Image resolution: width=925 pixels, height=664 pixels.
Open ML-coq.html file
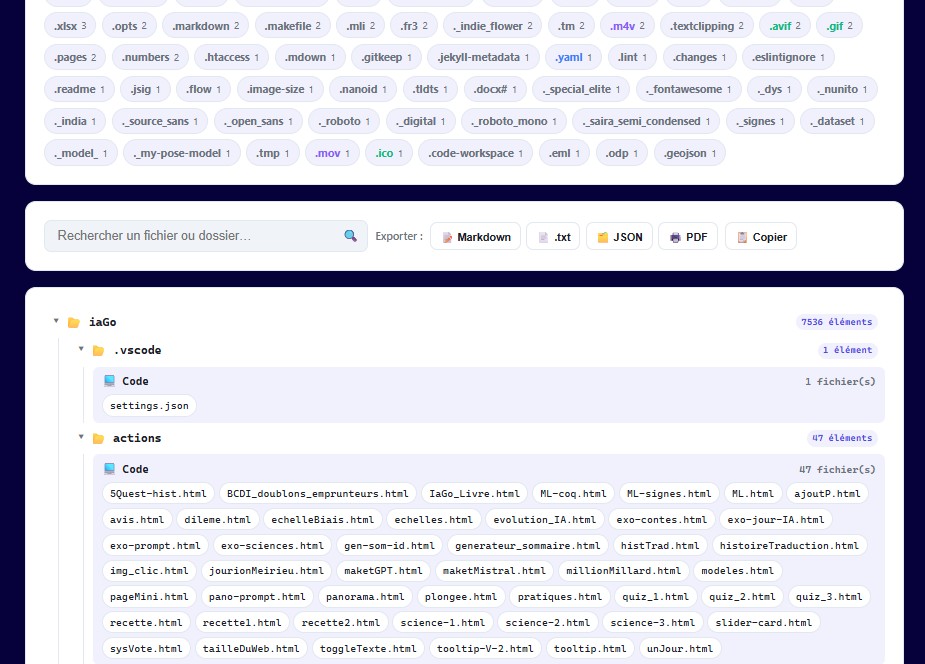573,494
